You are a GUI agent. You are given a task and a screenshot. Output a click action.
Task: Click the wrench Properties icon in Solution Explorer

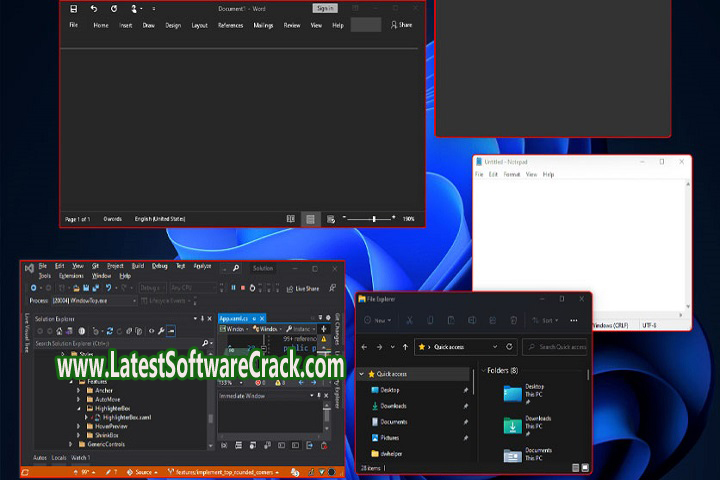tap(161, 331)
